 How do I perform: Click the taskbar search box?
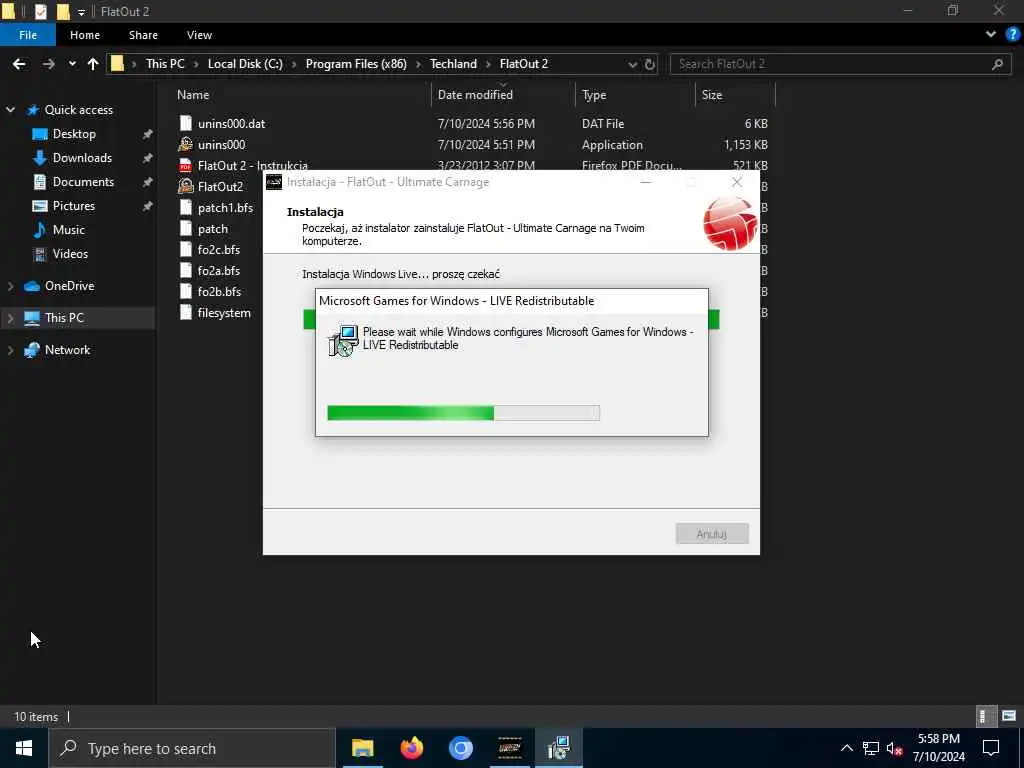point(192,748)
